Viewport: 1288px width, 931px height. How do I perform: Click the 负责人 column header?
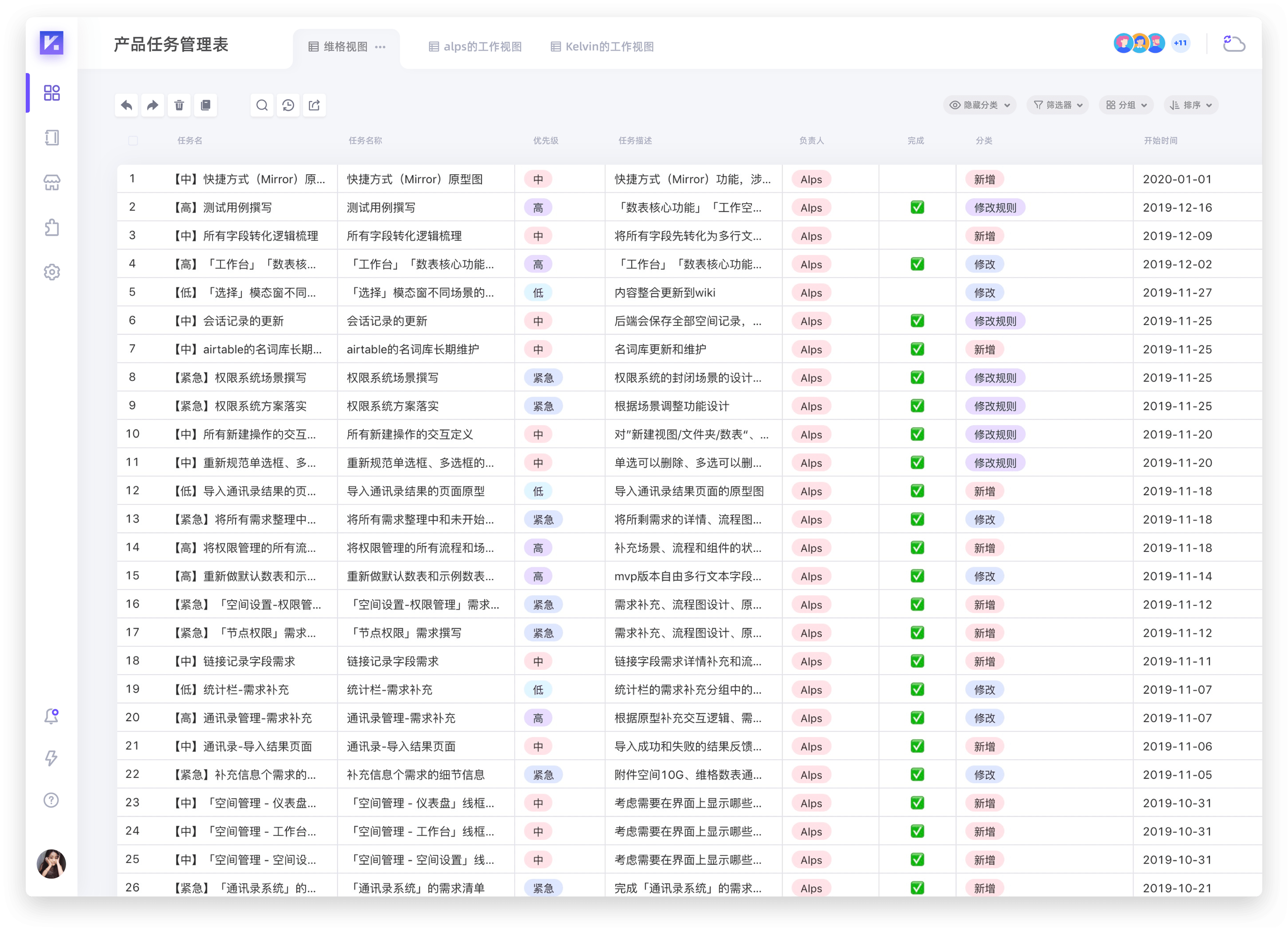pyautogui.click(x=811, y=140)
